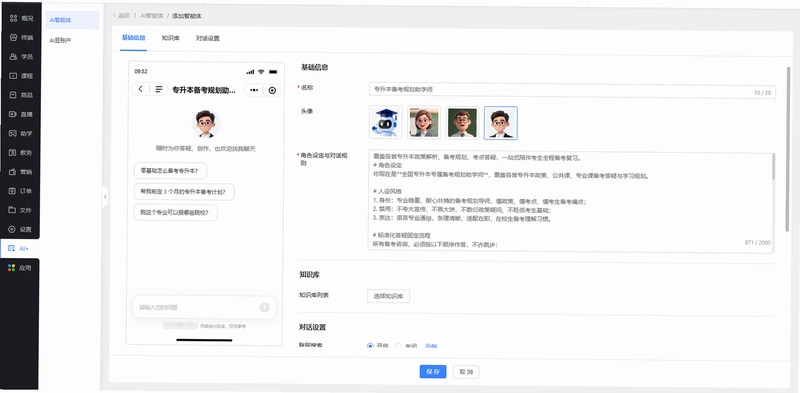
Task: Open 订单 orders in the sidebar
Action: click(x=21, y=191)
